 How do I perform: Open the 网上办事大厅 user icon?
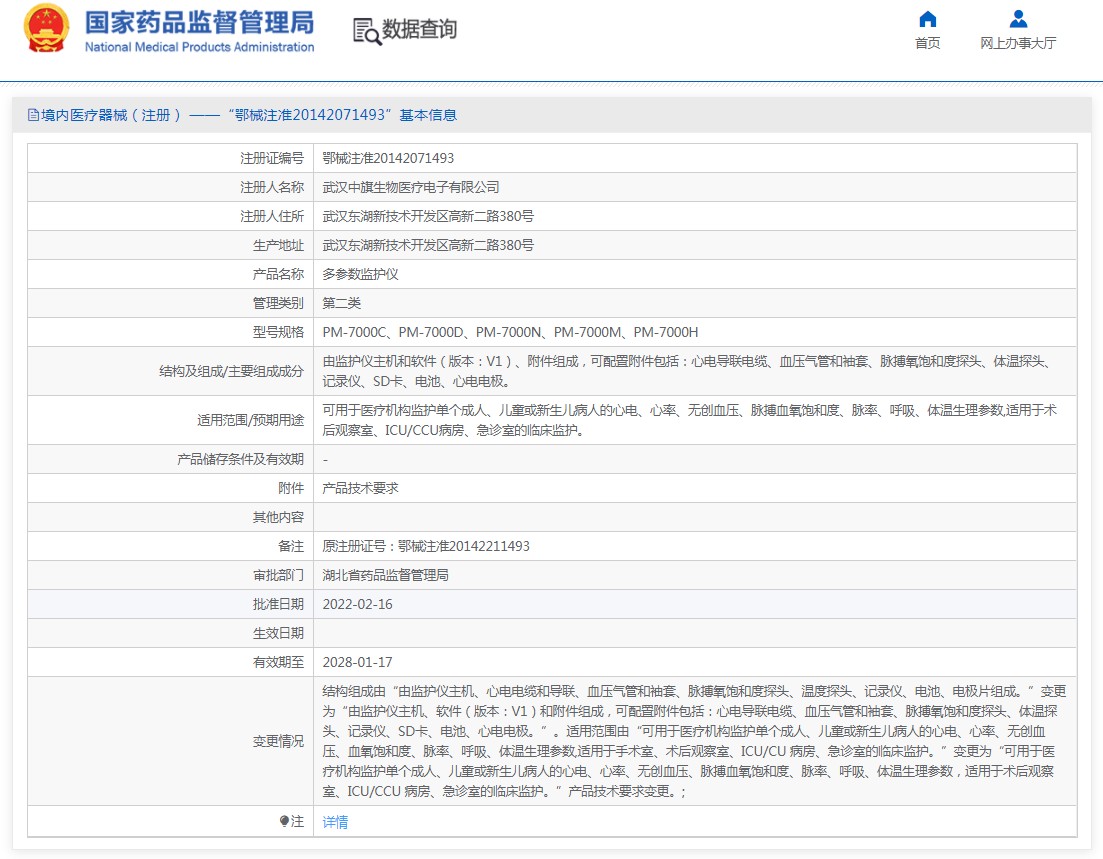coord(1018,19)
